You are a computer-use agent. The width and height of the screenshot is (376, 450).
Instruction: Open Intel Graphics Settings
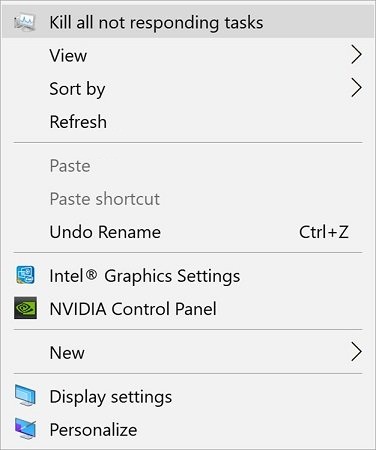[x=188, y=276]
